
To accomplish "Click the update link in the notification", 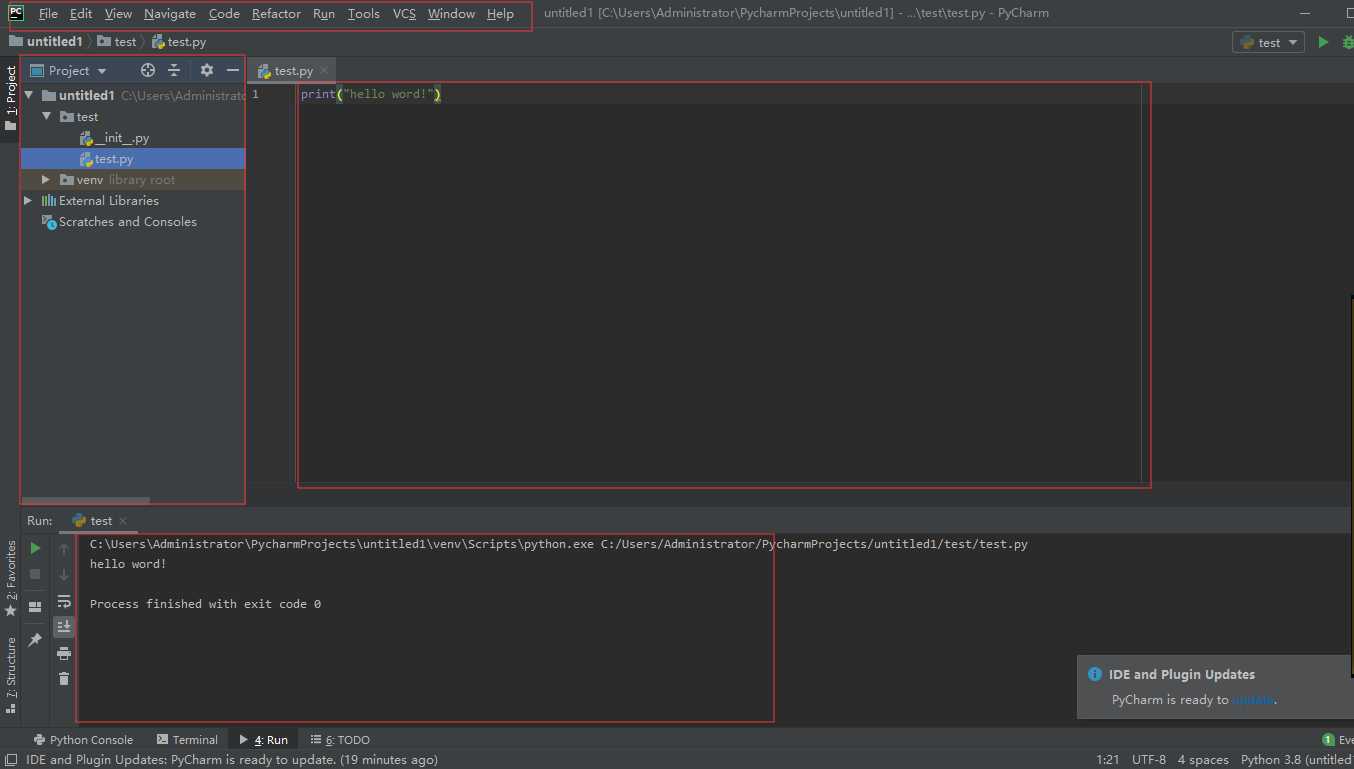I will (1253, 700).
